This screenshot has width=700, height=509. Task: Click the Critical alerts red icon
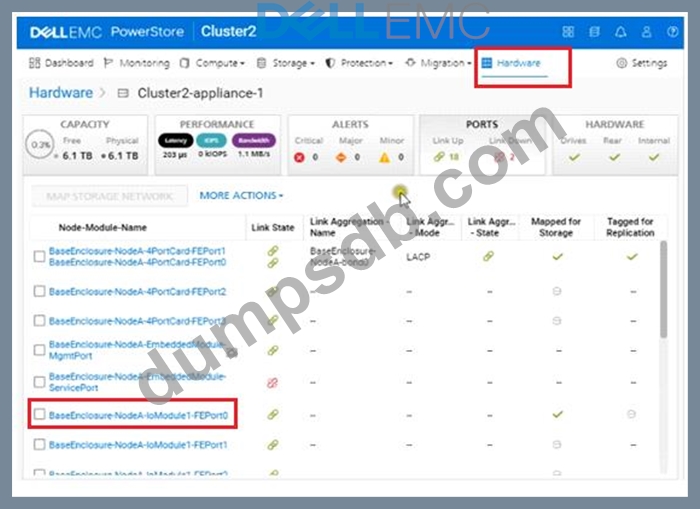(299, 157)
